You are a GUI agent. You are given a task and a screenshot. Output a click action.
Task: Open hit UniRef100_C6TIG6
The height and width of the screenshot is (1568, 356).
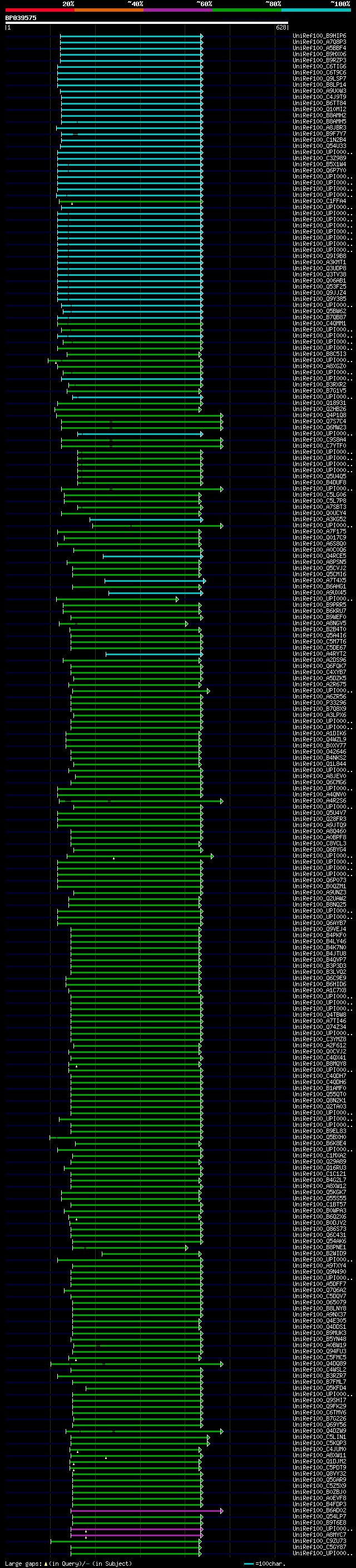coord(319,66)
